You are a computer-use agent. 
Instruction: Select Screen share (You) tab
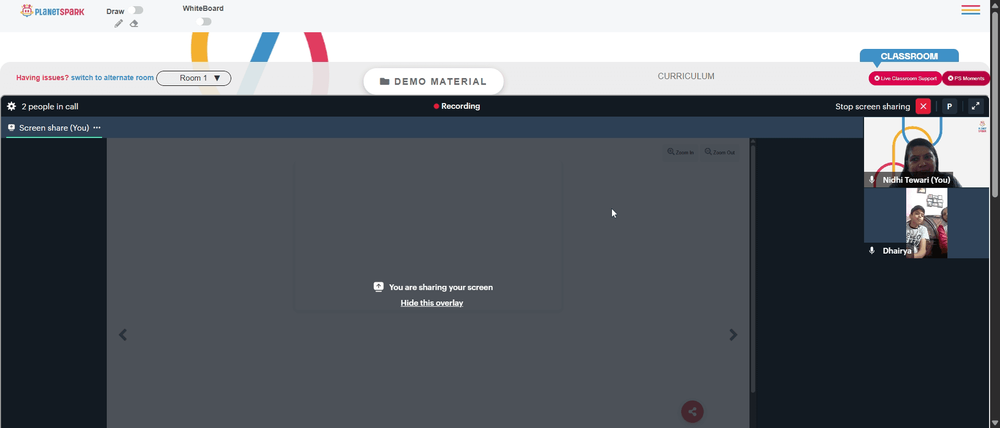pos(54,128)
